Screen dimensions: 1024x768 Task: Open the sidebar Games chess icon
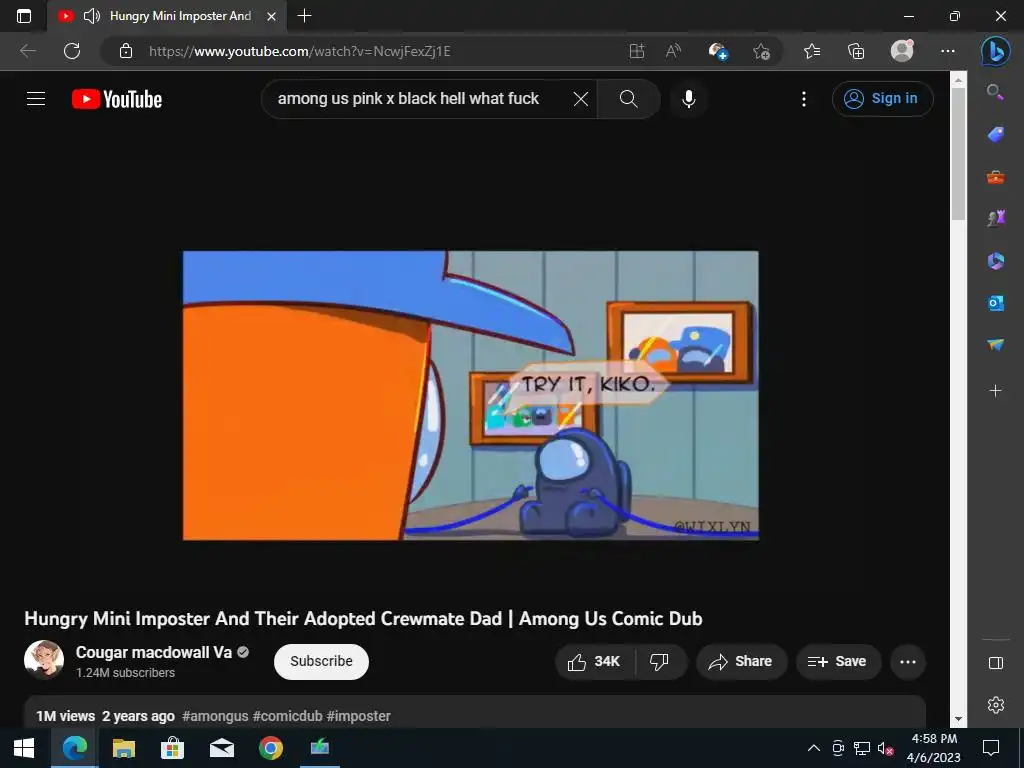coord(995,218)
